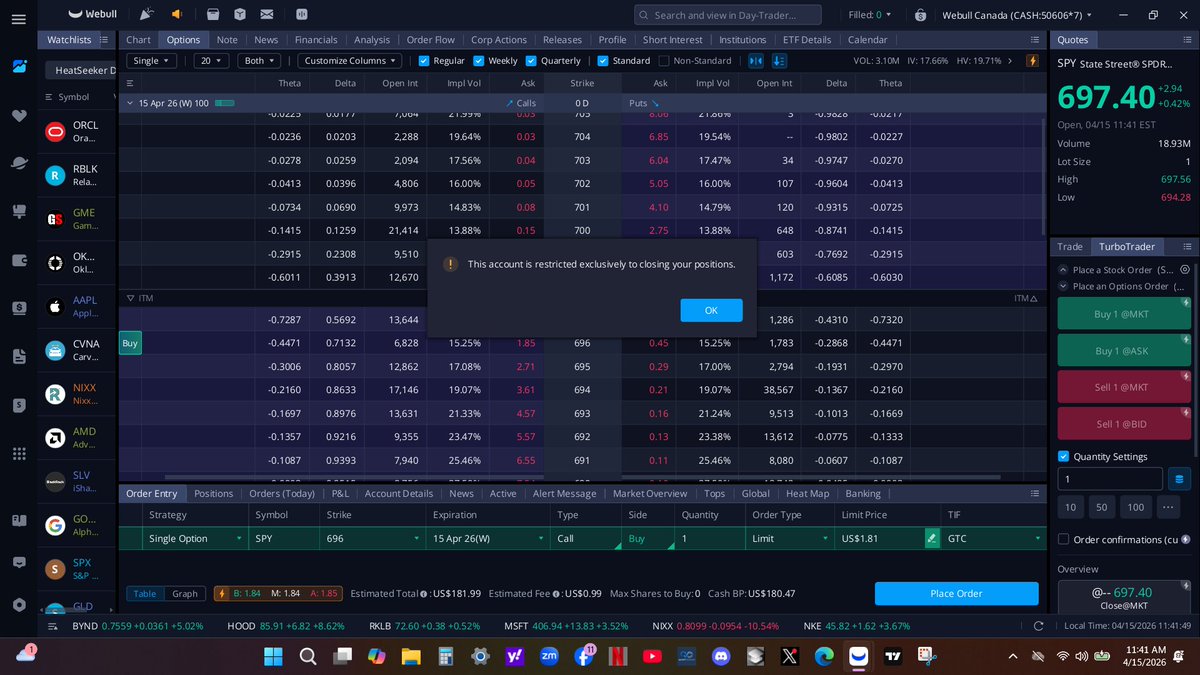
Task: Select the Table view toggle
Action: (x=145, y=593)
